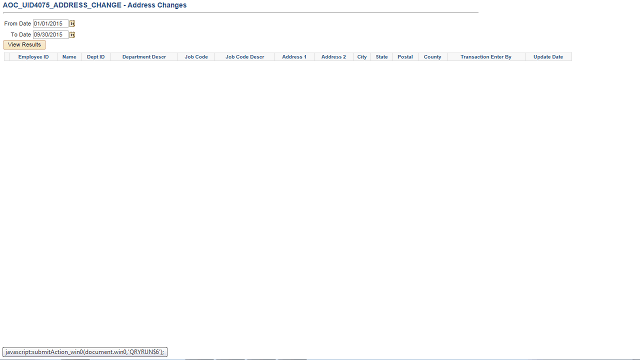Sort by the City column header

(x=362, y=57)
